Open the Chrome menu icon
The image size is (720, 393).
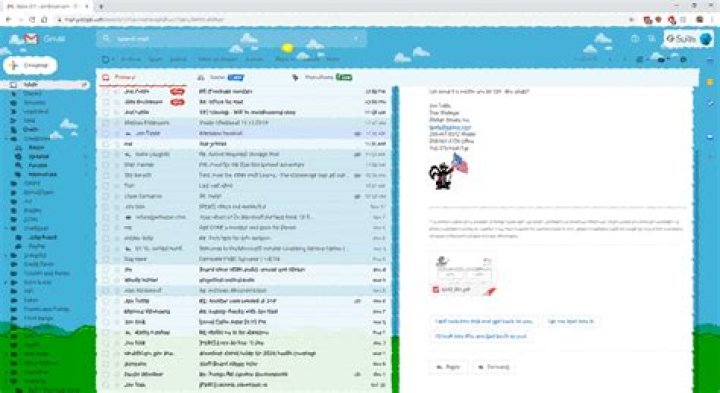712,20
